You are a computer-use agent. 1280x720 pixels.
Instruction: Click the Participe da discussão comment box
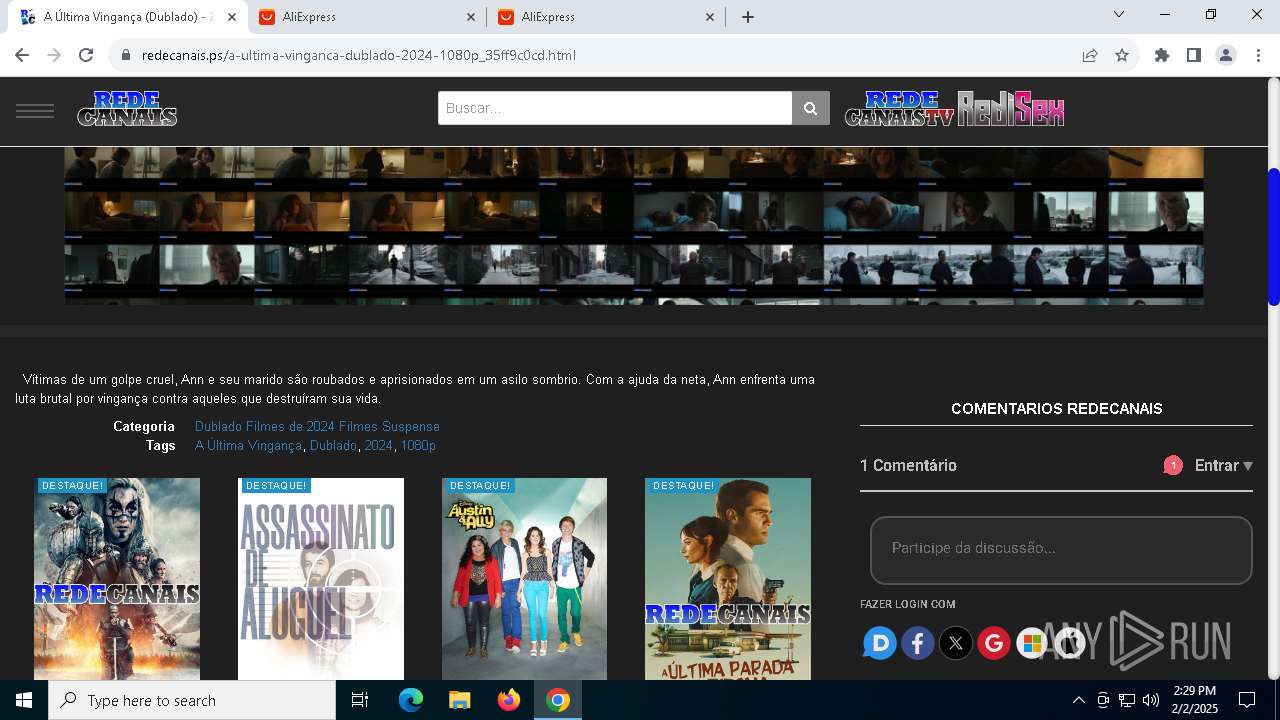point(1061,549)
